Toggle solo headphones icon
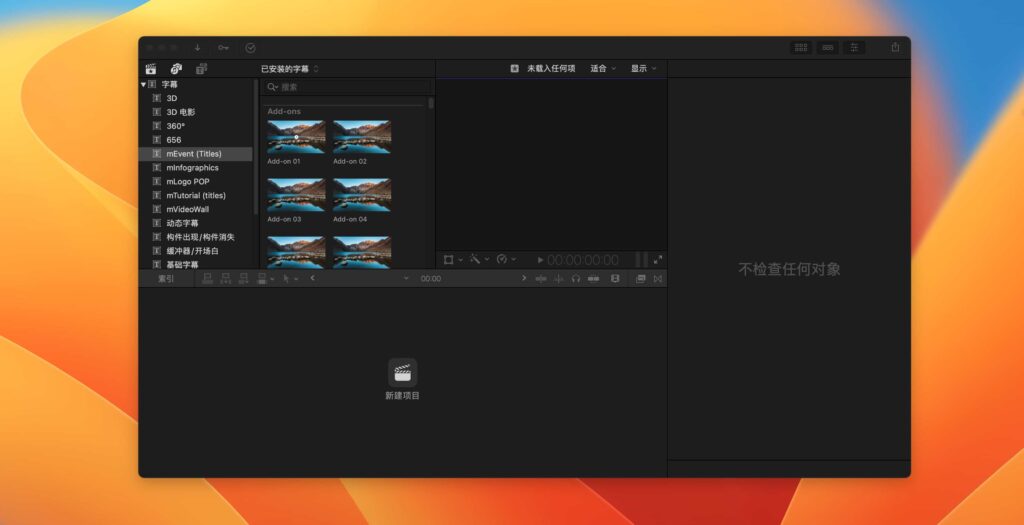The height and width of the screenshot is (525, 1024). pyautogui.click(x=575, y=279)
